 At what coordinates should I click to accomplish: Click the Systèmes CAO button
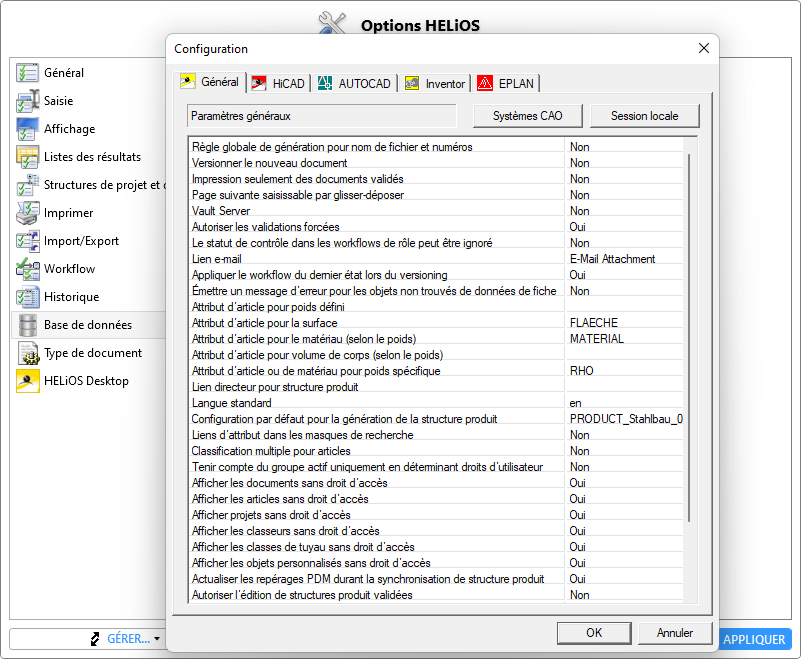tap(528, 116)
